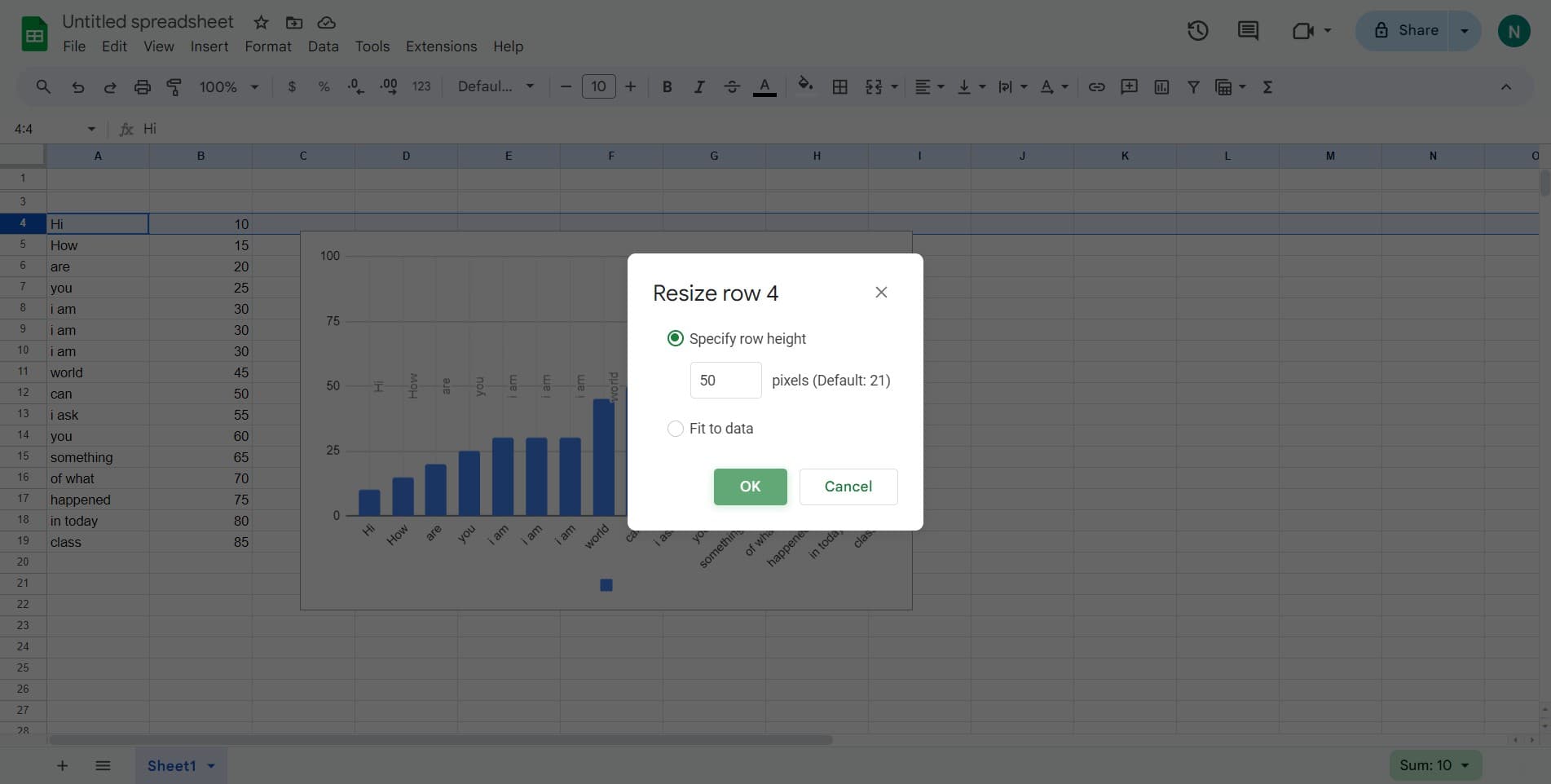This screenshot has height=784, width=1551.
Task: Click the insert link icon
Action: pyautogui.click(x=1096, y=86)
